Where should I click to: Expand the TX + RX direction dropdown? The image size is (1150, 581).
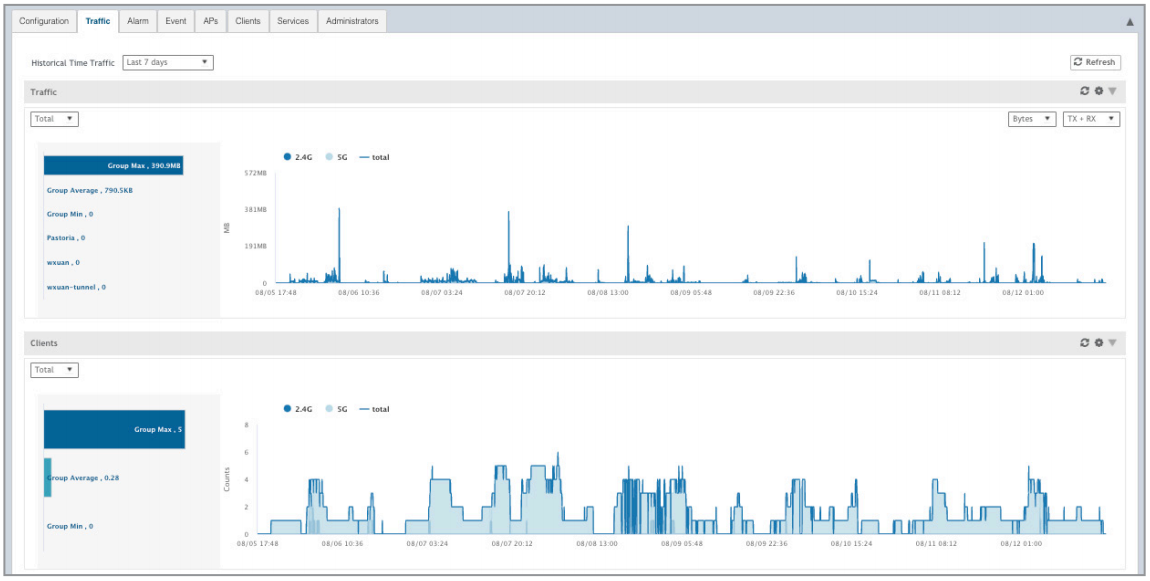tap(1091, 119)
